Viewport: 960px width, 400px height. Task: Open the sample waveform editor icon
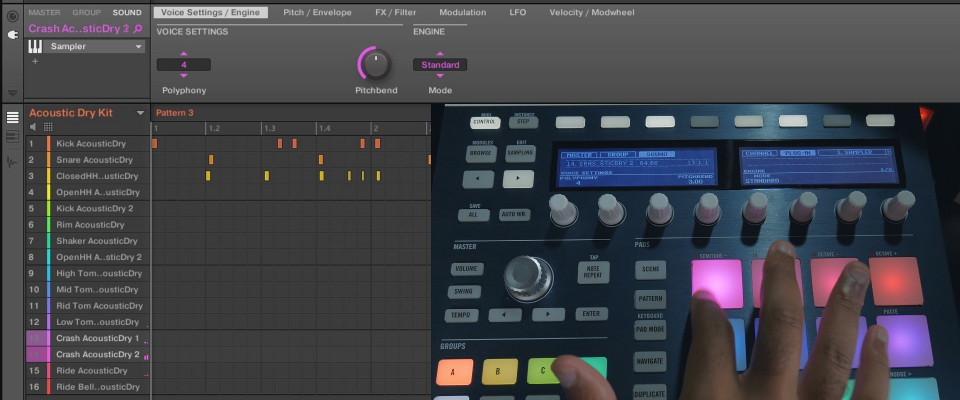click(12, 162)
